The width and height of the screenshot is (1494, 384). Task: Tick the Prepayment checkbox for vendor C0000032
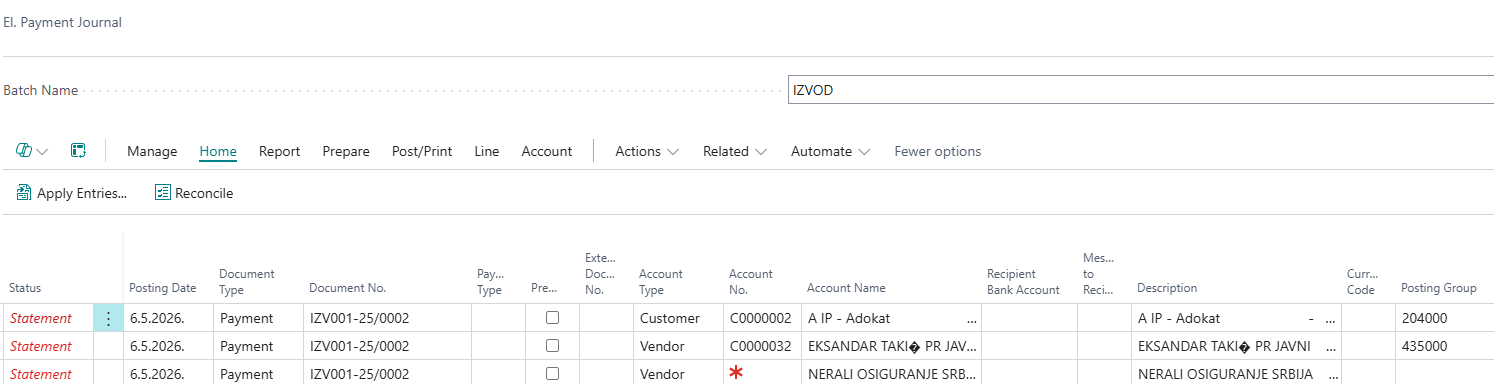(552, 346)
